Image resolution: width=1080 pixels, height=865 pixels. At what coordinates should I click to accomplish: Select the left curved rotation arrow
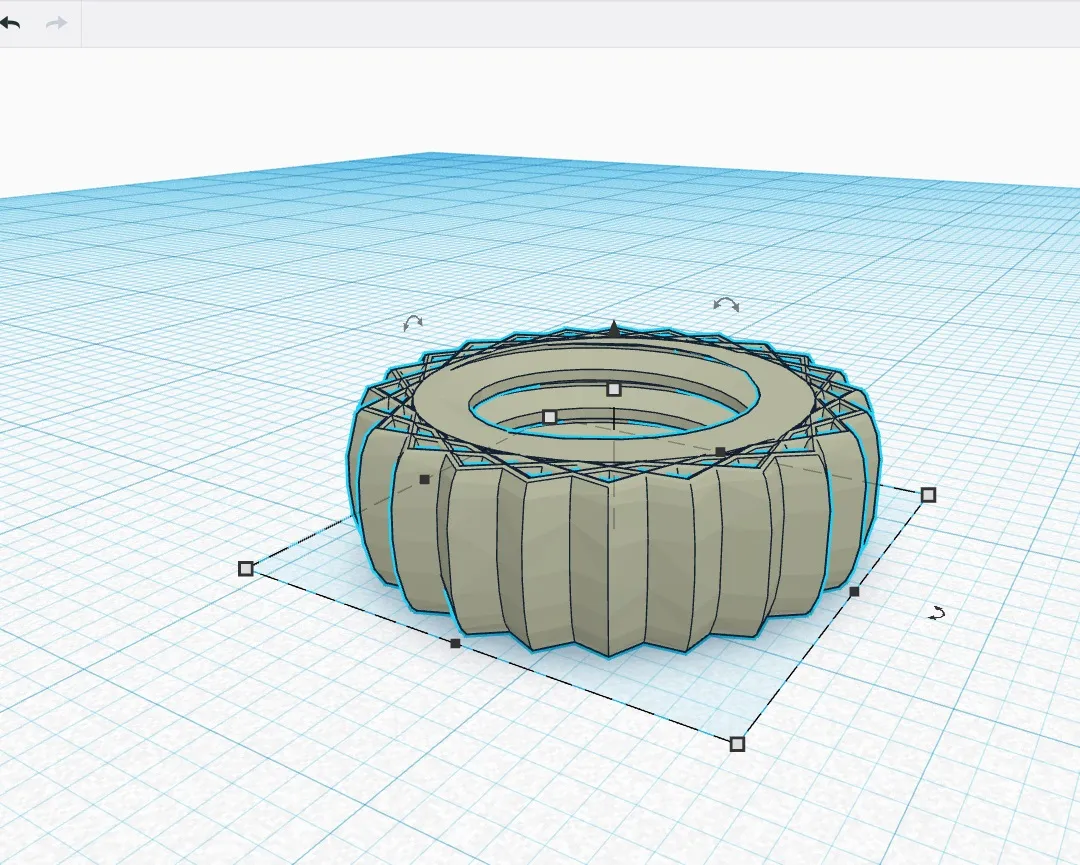point(412,324)
